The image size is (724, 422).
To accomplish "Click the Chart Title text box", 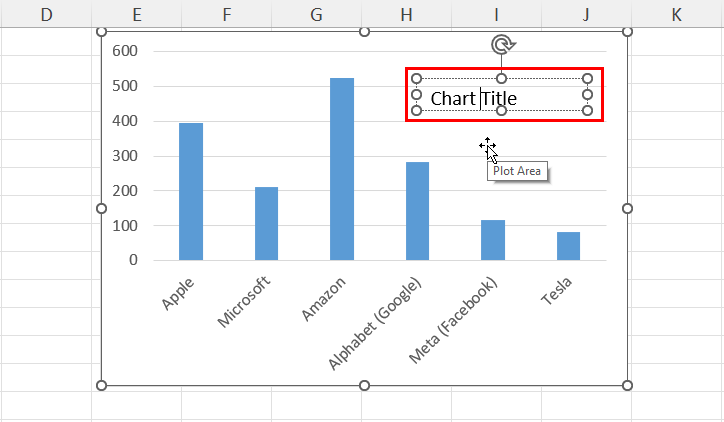I will pos(501,95).
